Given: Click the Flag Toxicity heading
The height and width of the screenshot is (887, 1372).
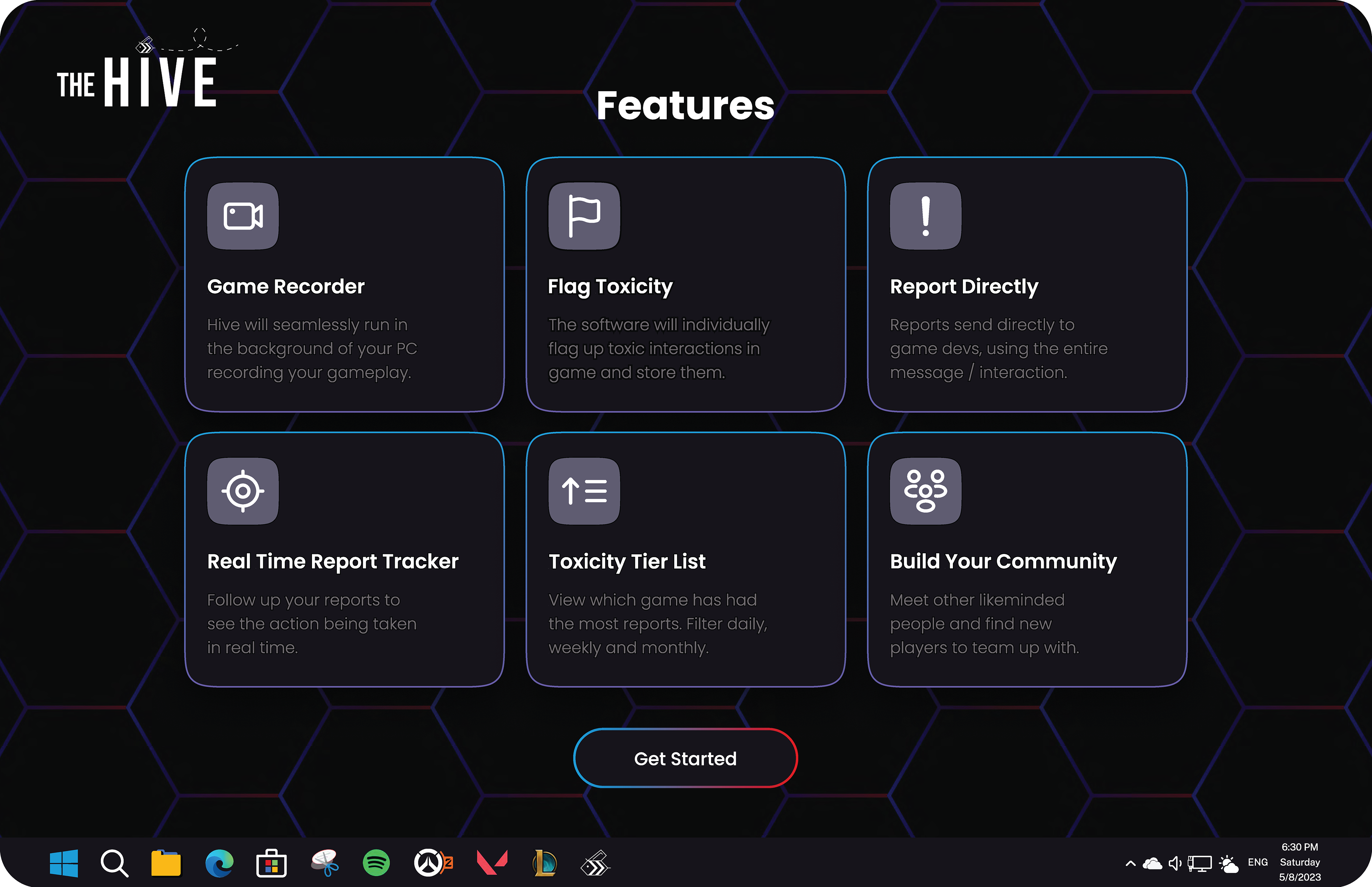Looking at the screenshot, I should tap(610, 287).
